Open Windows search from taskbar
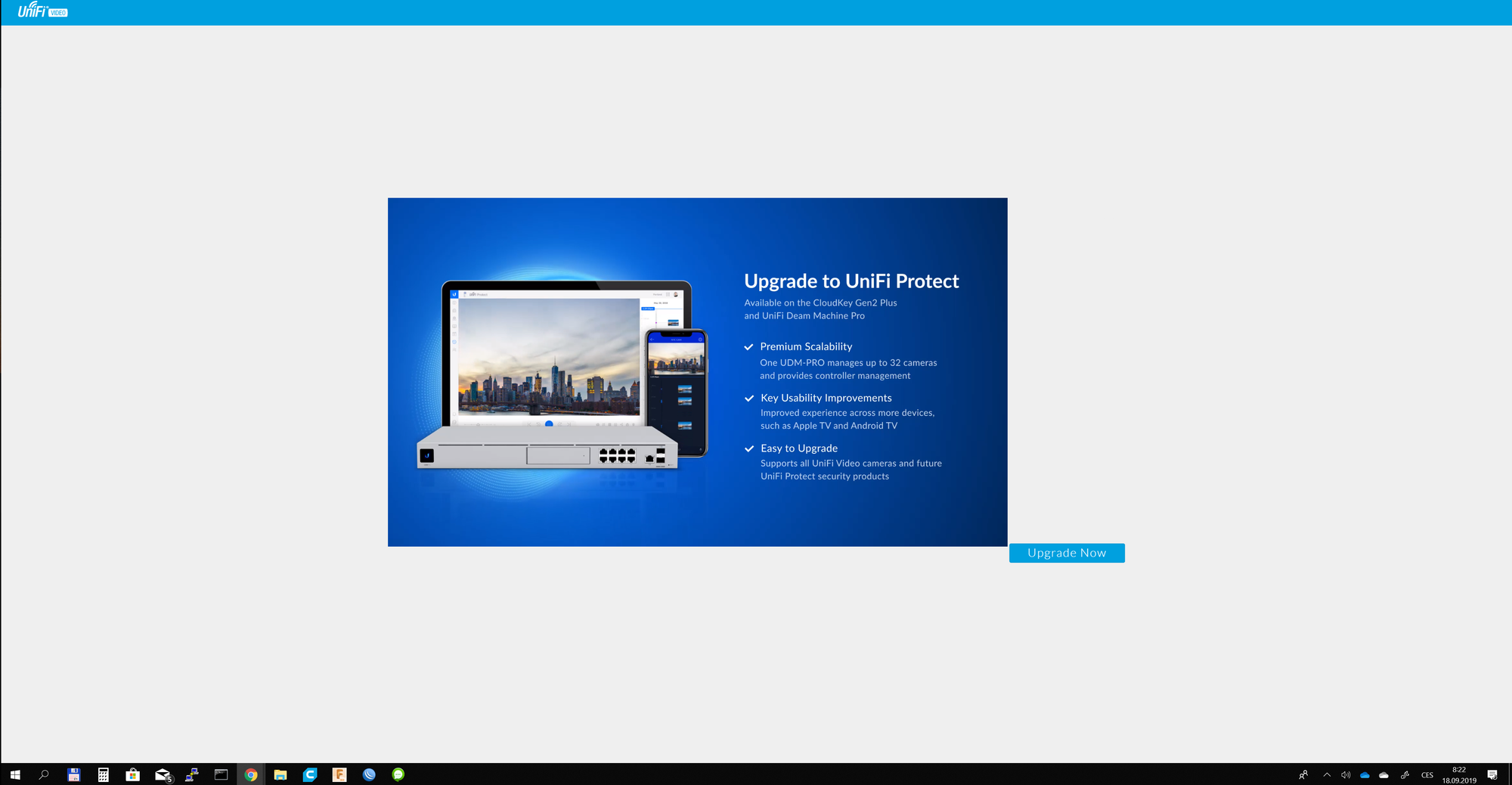 [44, 774]
